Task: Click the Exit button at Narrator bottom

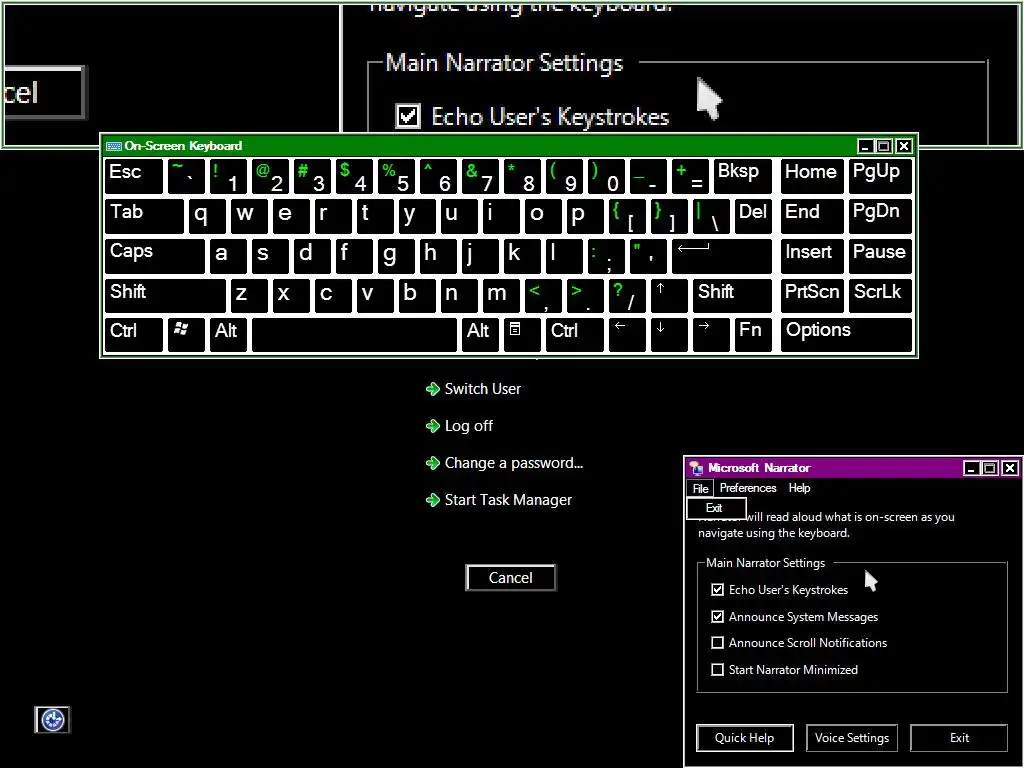Action: point(959,738)
